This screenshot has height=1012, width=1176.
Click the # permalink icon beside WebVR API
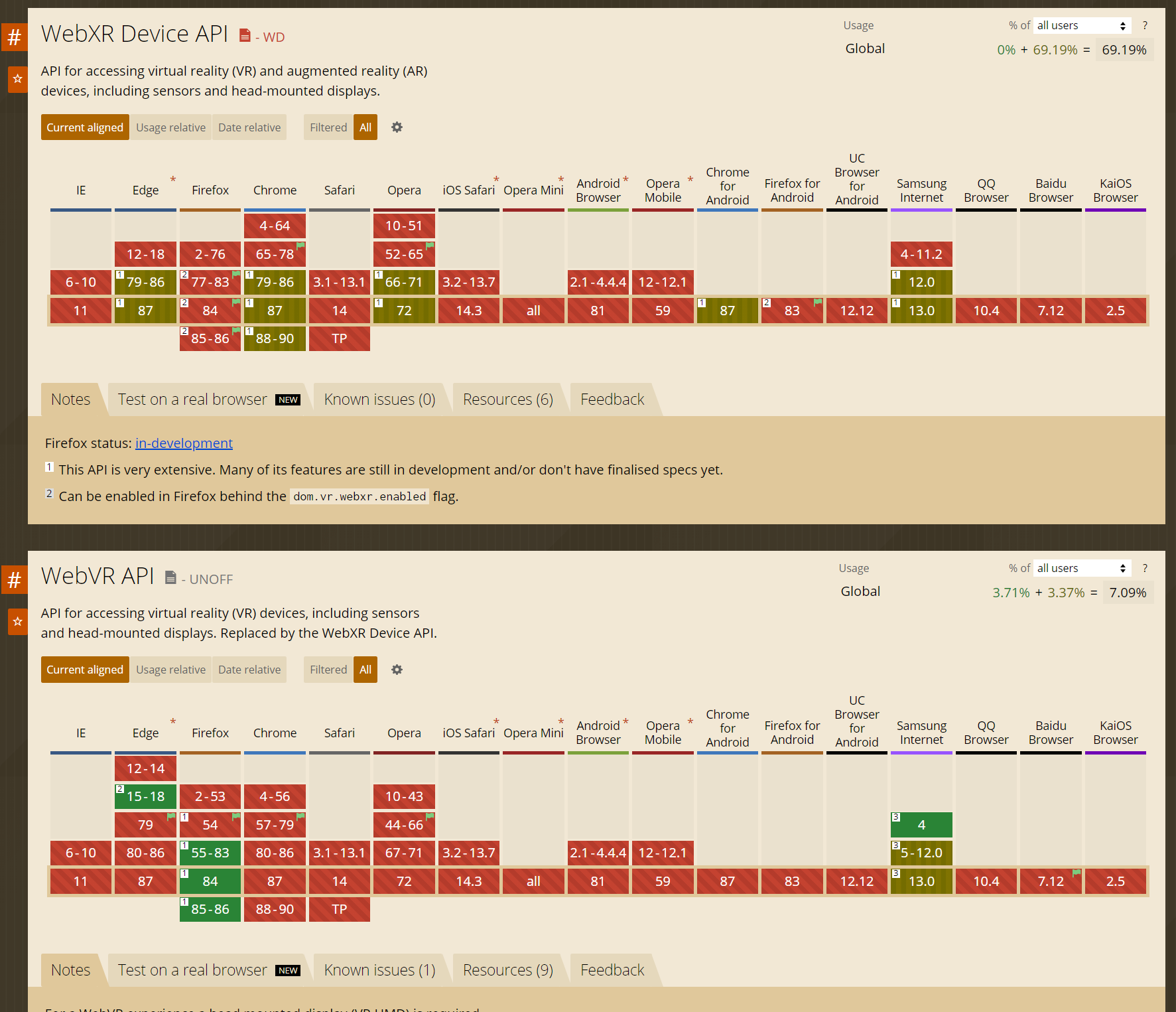(15, 580)
